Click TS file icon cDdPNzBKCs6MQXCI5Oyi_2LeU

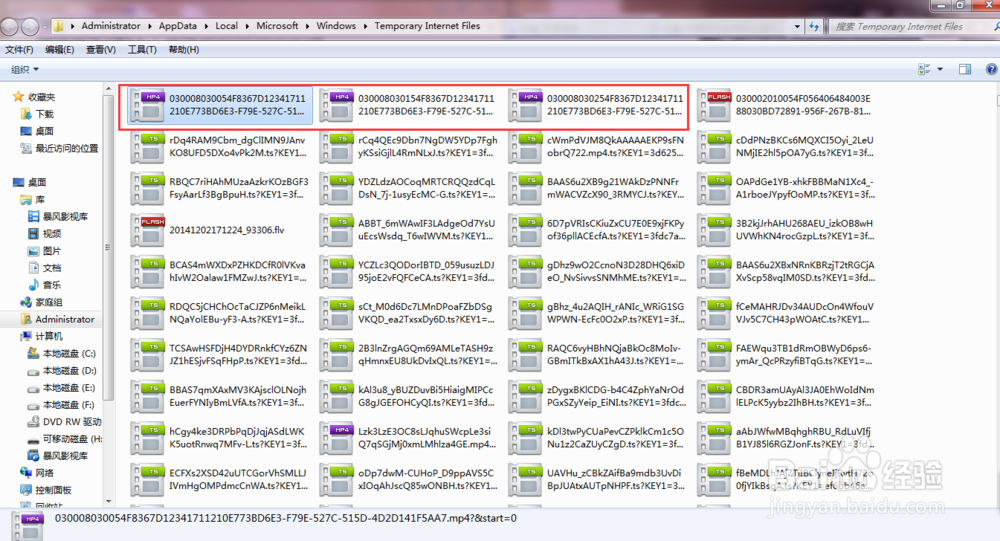(x=714, y=147)
